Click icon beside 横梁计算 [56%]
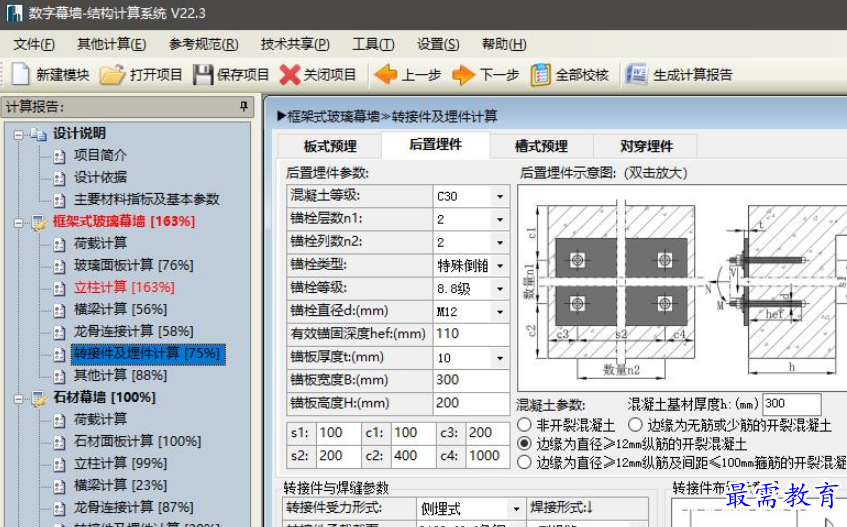The image size is (847, 527). 59,310
